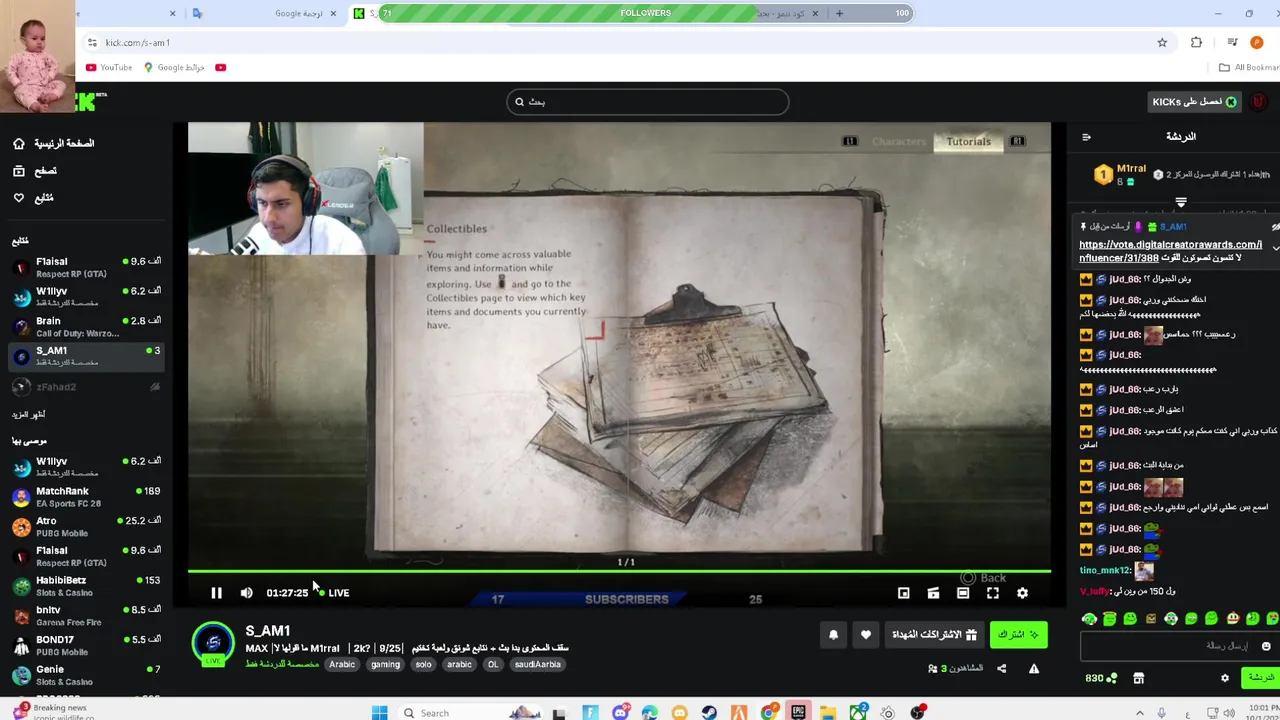This screenshot has width=1280, height=720.
Task: Open Atro PUBG Mobile channel
Action: pyautogui.click(x=85, y=526)
